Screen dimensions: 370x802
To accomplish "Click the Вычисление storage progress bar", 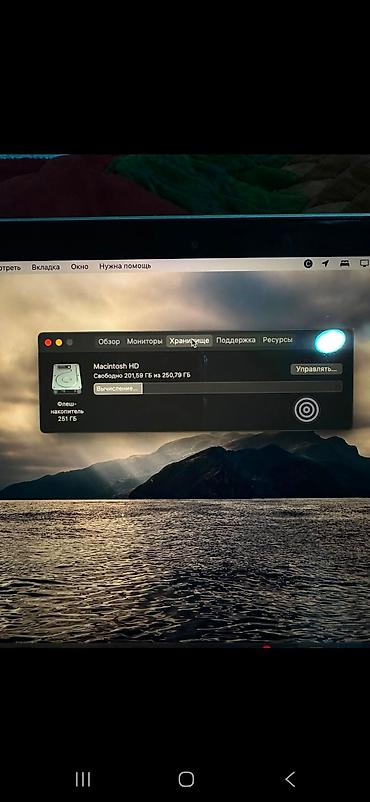I will click(x=218, y=389).
